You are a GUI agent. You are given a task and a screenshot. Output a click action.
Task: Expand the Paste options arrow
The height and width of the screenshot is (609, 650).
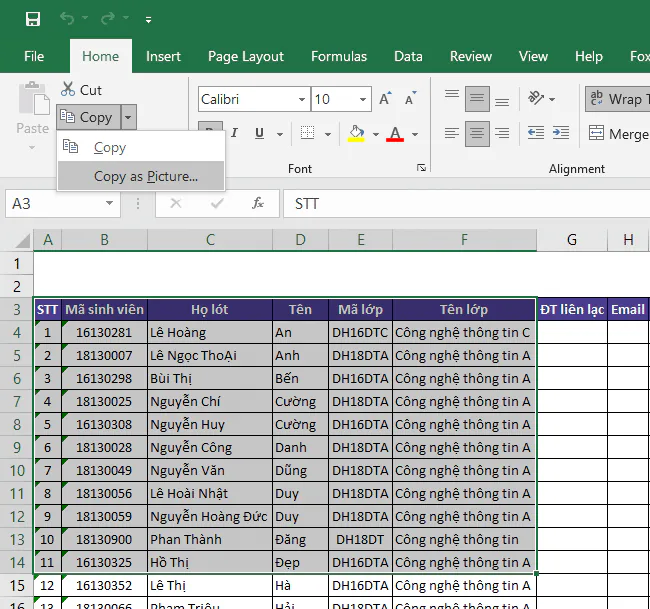pos(32,147)
